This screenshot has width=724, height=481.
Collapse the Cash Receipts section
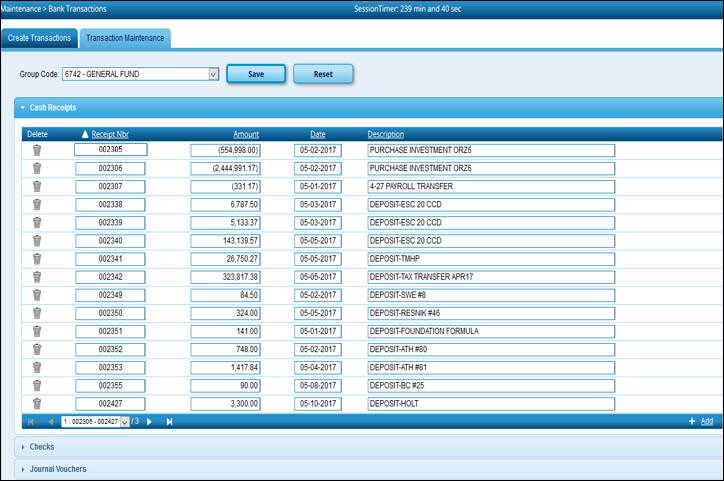pos(52,107)
